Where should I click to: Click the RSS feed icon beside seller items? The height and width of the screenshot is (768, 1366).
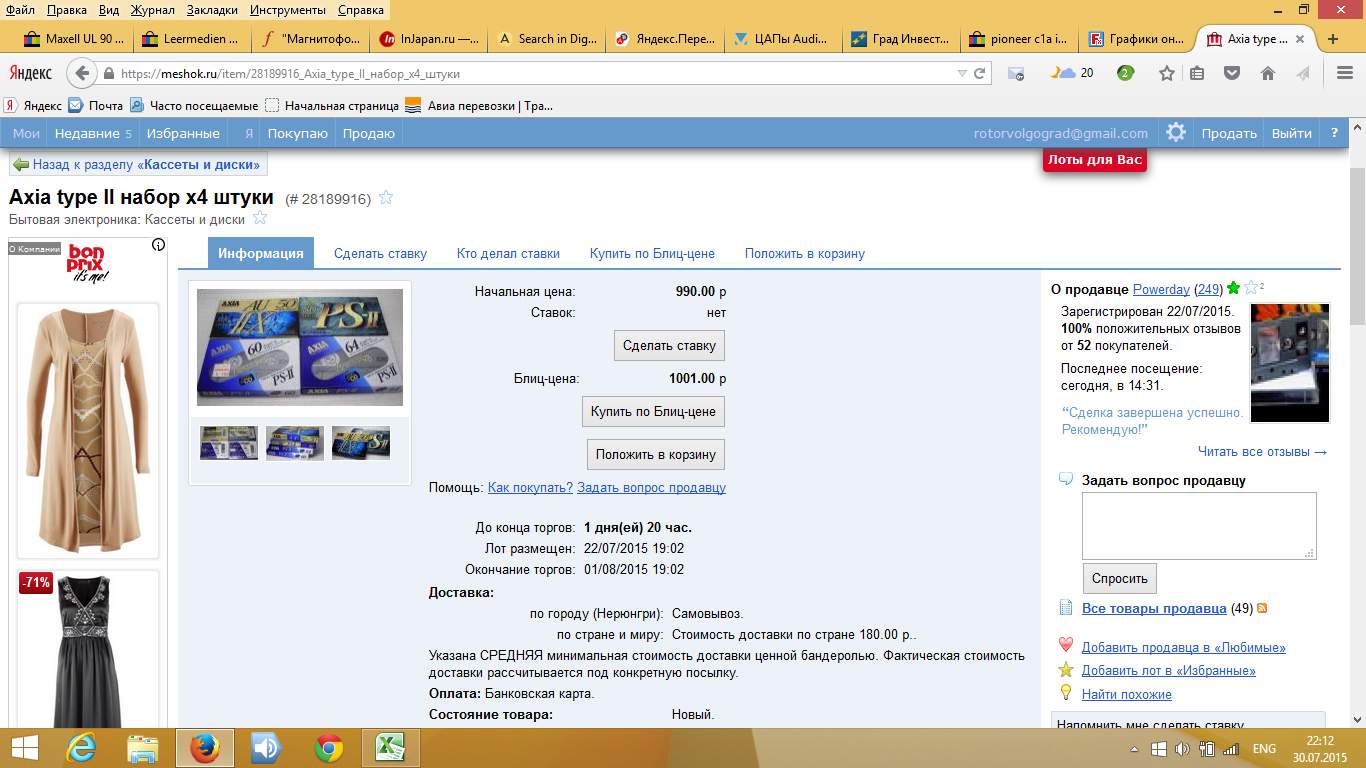click(1262, 608)
